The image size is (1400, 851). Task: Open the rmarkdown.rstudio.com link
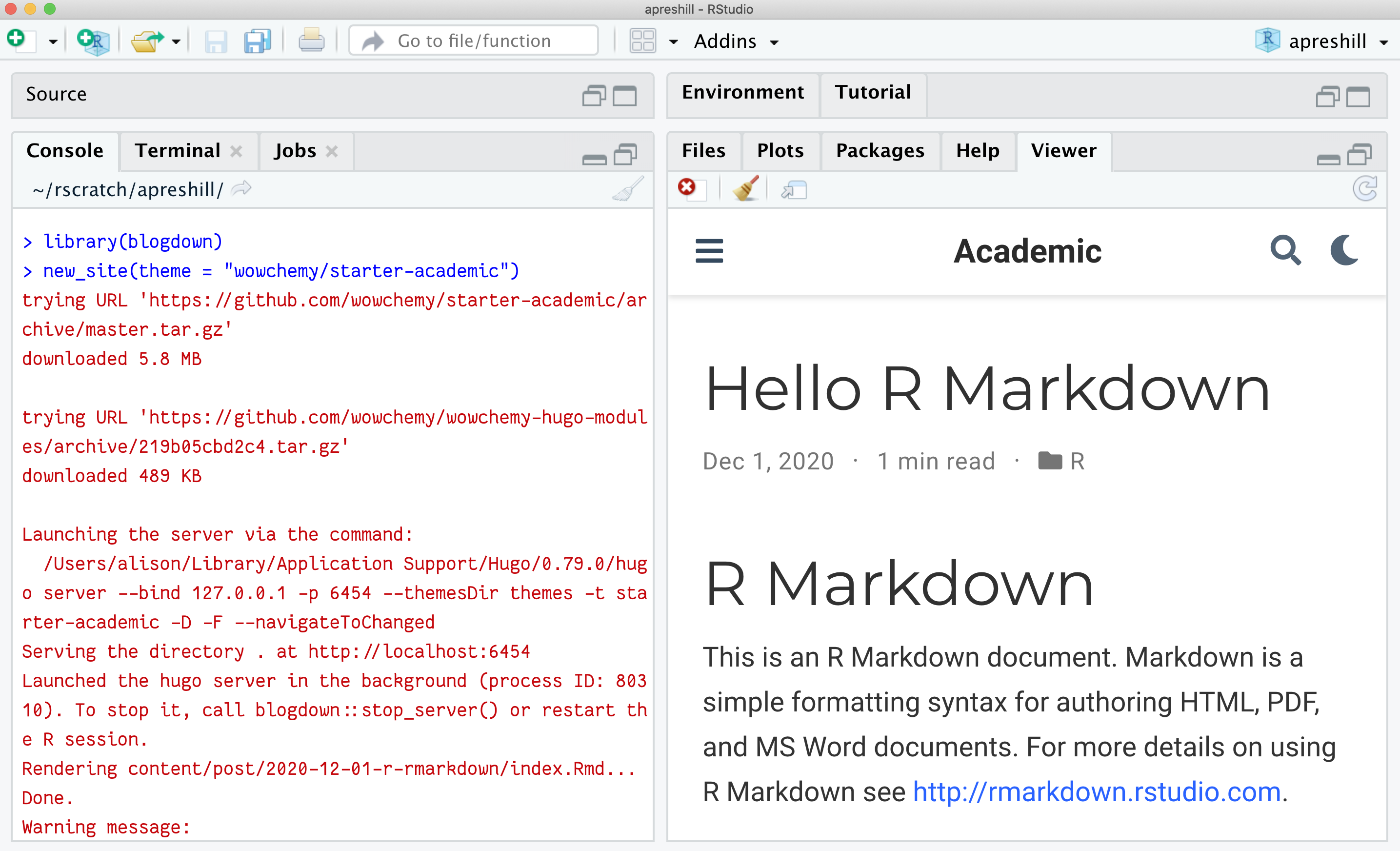pos(1096,791)
